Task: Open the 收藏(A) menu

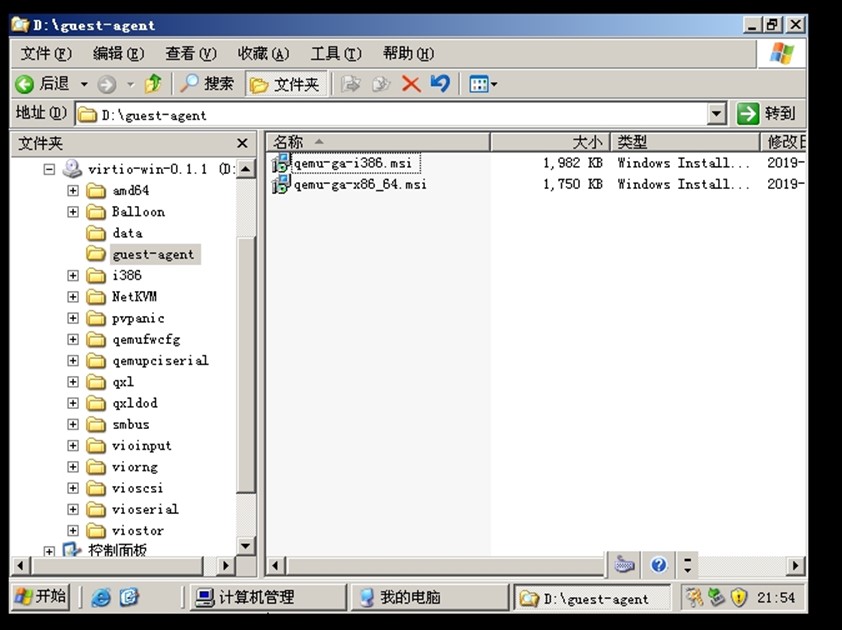Action: pos(263,54)
